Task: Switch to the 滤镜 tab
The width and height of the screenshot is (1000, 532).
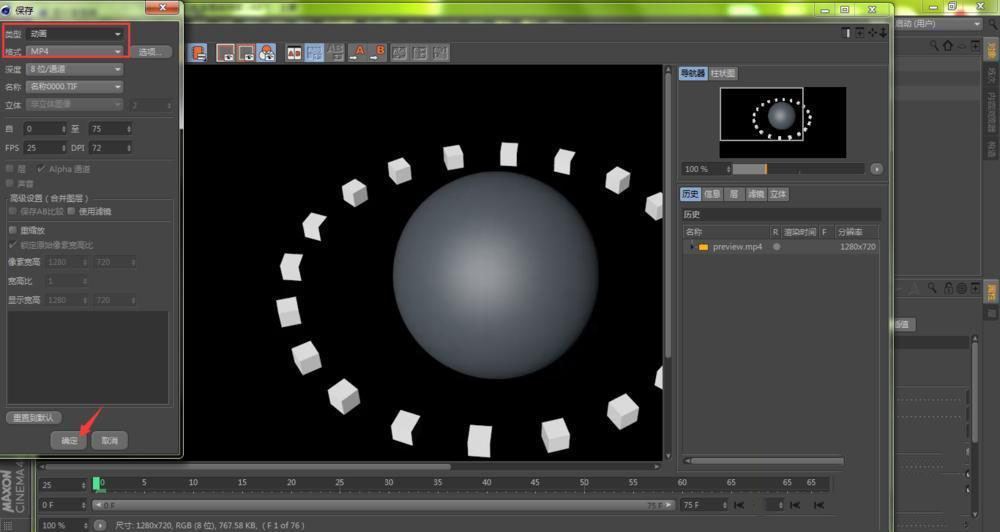Action: [756, 194]
